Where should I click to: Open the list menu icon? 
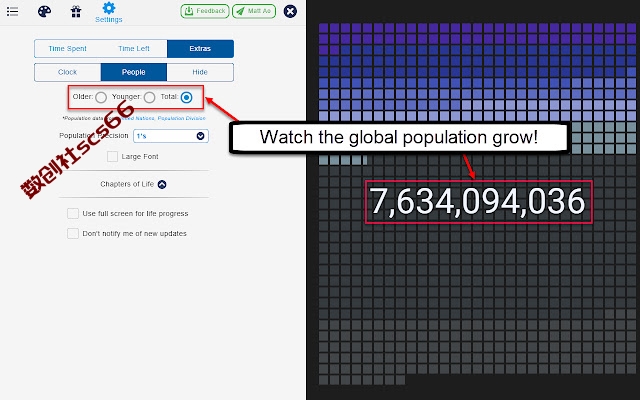[x=13, y=11]
